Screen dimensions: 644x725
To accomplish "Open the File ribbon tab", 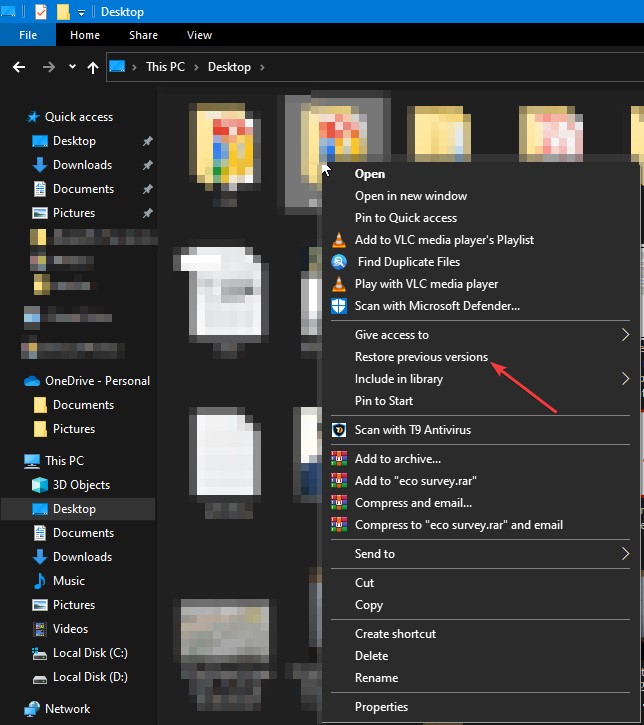I will pos(28,35).
